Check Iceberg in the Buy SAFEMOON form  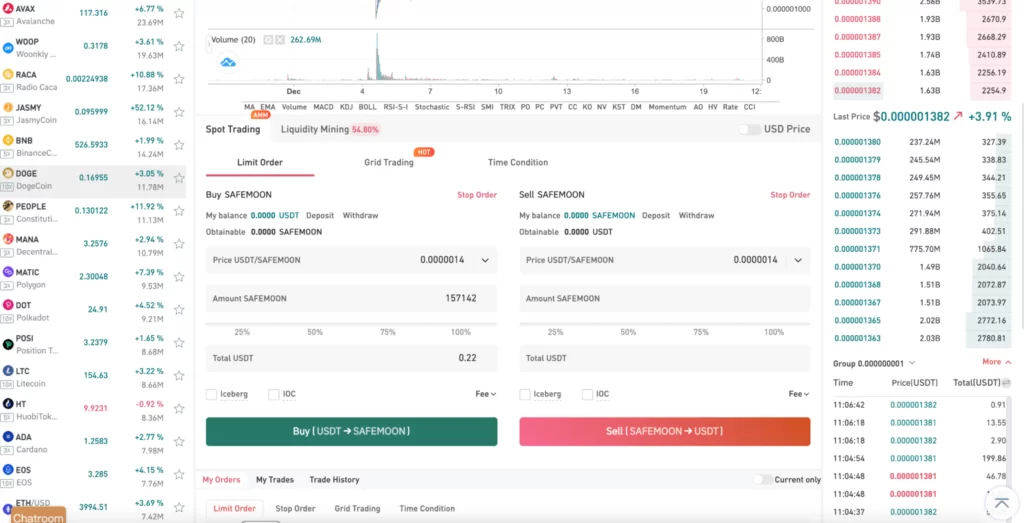click(x=211, y=394)
